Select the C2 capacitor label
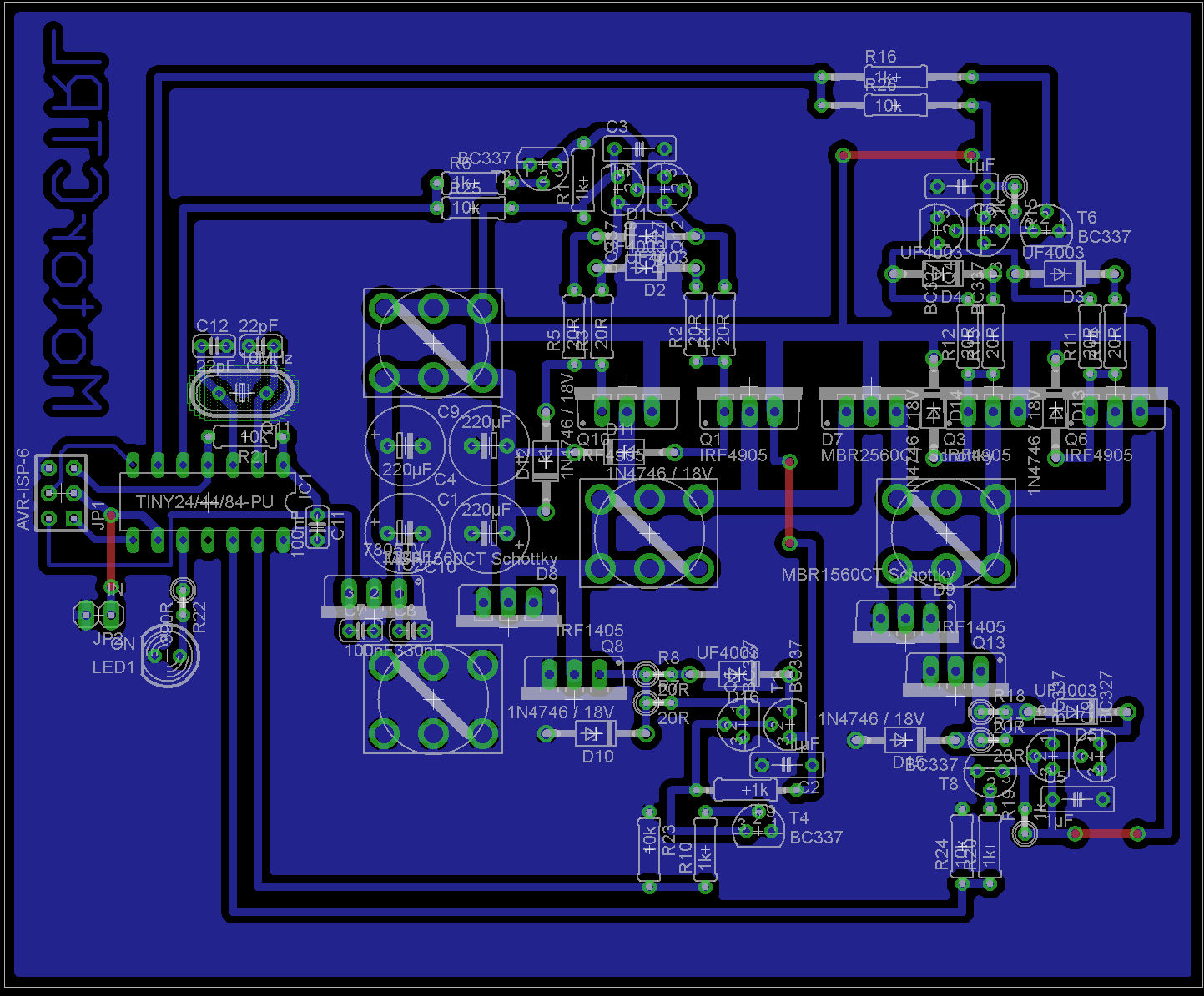This screenshot has width=1204, height=996. click(809, 787)
